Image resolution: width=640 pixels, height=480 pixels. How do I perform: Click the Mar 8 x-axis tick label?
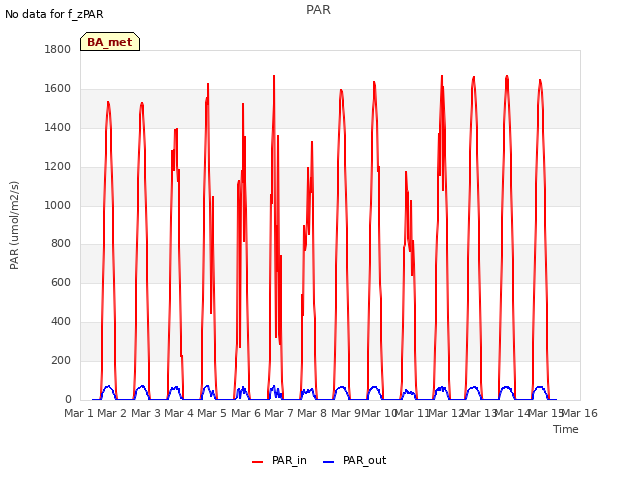tap(312, 413)
